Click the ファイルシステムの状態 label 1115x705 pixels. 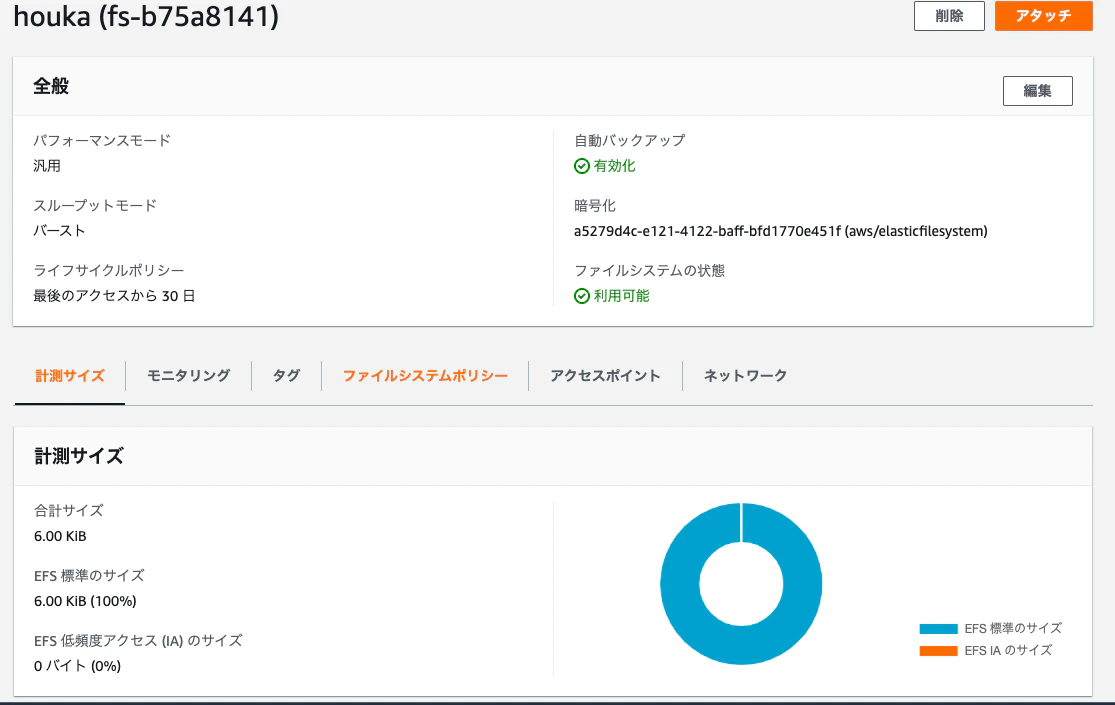click(x=649, y=270)
